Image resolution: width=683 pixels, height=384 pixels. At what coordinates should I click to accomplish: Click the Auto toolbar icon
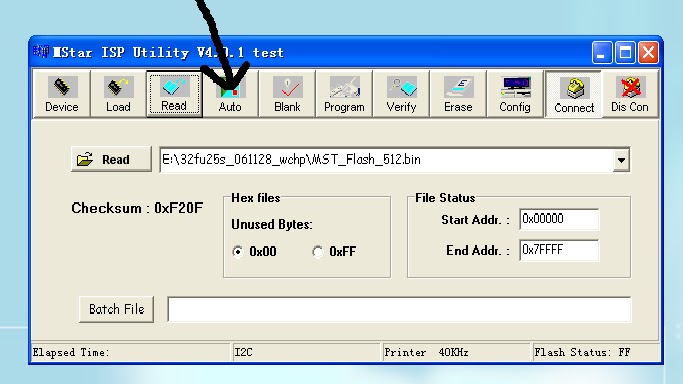230,94
